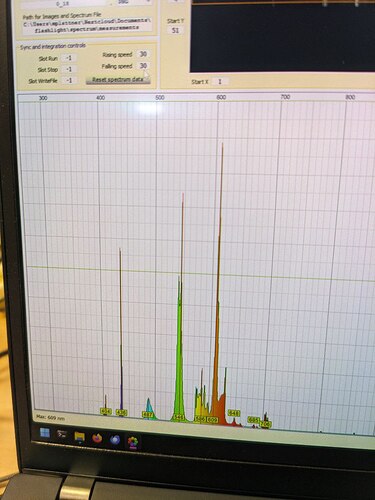Click the 609 peak label under the orange peak
The image size is (375, 500).
click(212, 419)
